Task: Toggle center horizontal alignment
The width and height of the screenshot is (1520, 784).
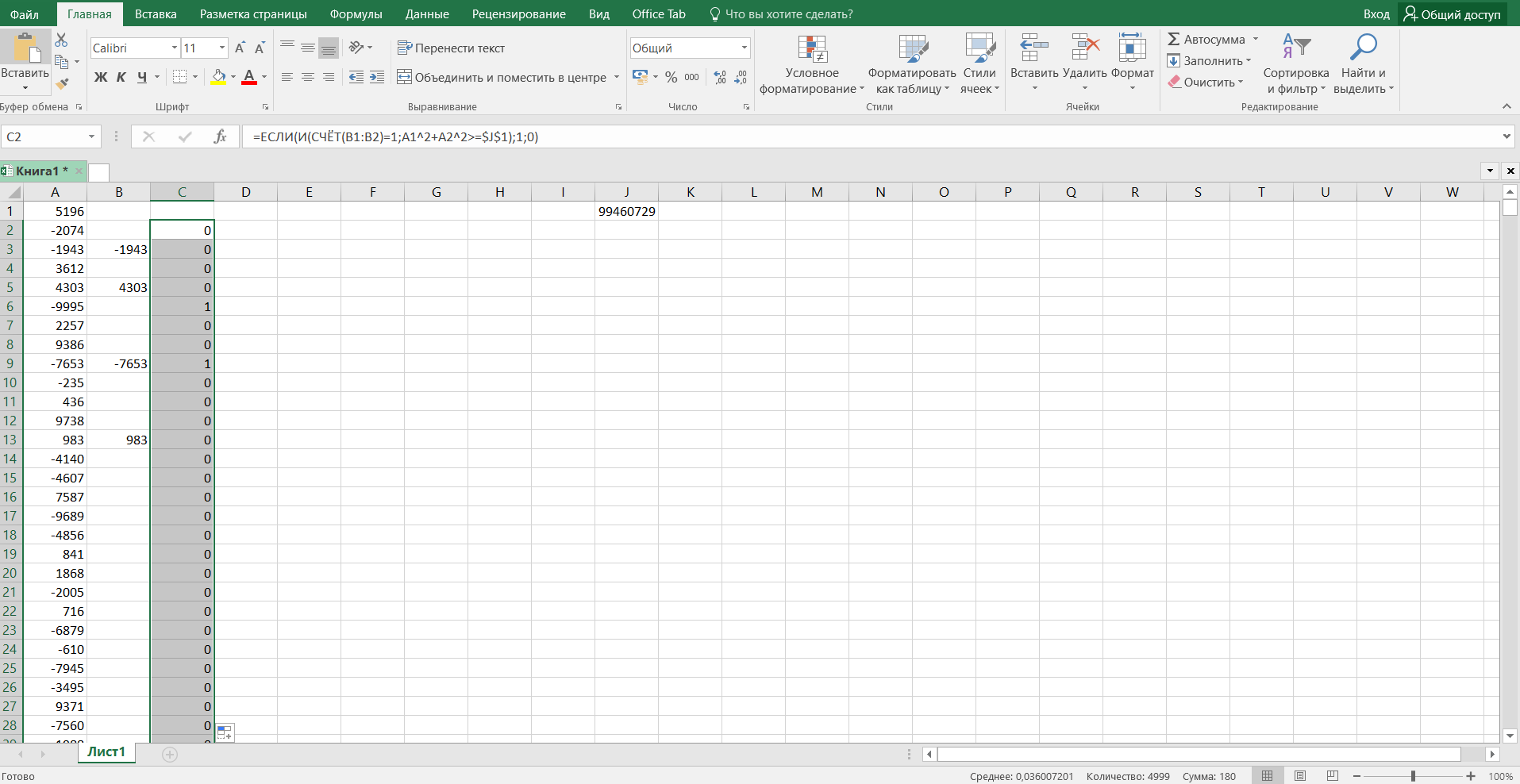Action: [x=308, y=77]
